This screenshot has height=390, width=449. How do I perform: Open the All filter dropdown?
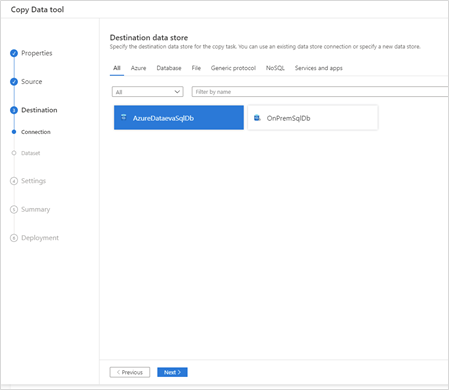(147, 92)
